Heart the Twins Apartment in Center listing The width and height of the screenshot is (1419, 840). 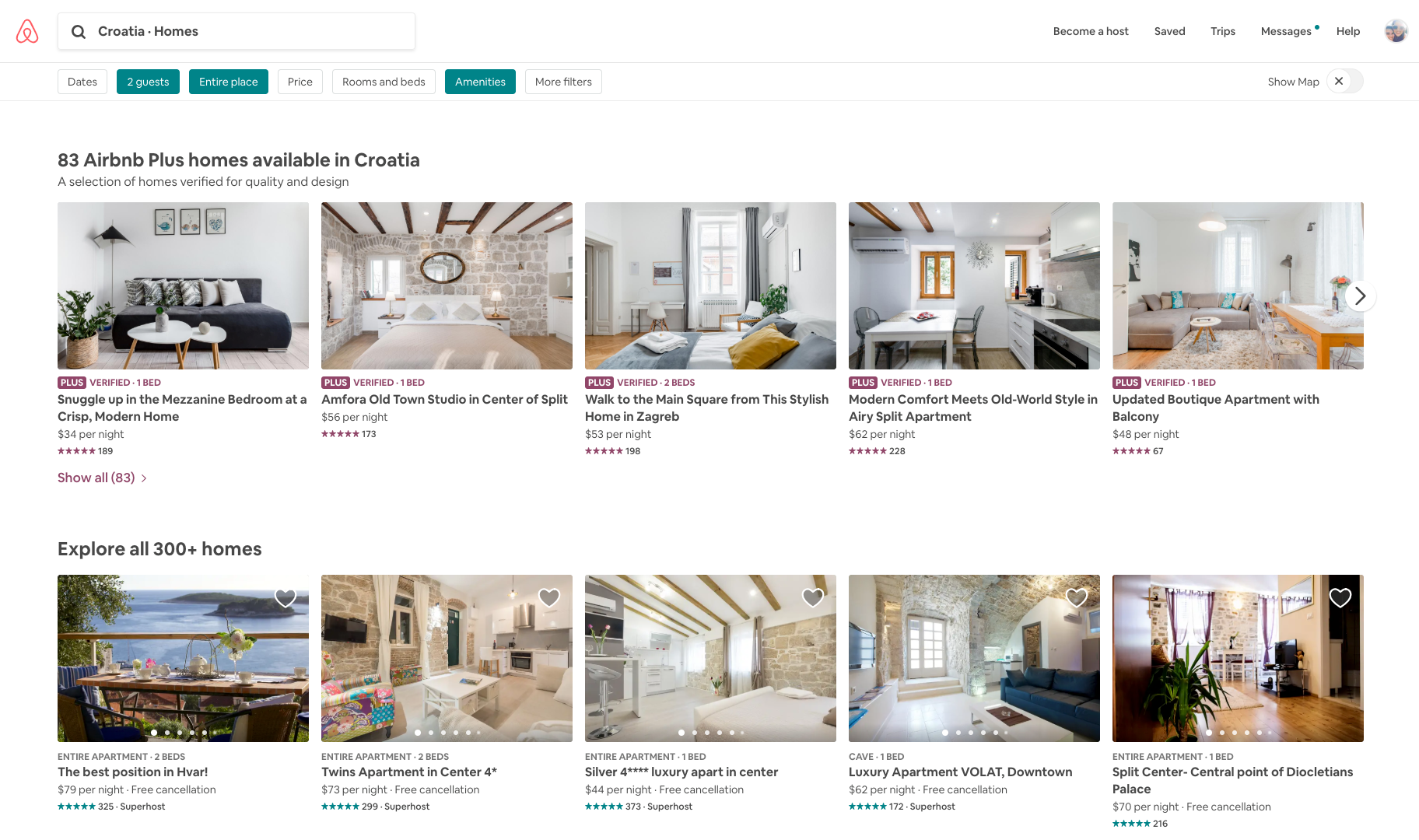pos(549,597)
